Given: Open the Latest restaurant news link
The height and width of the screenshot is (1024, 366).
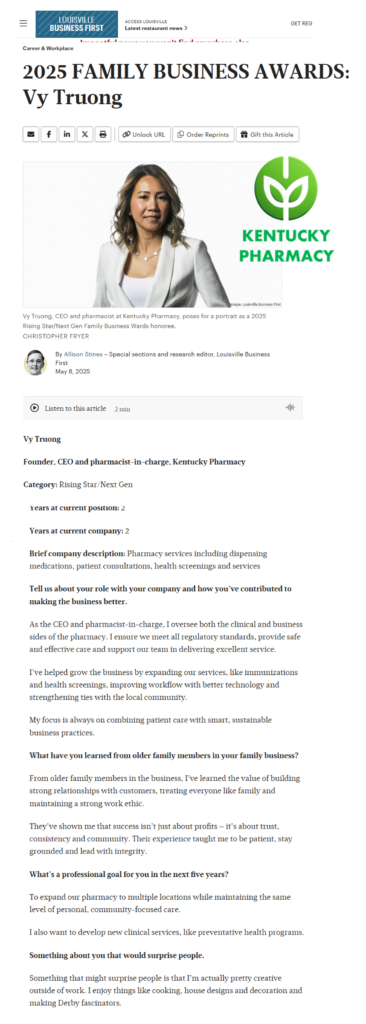Looking at the screenshot, I should coord(156,28).
